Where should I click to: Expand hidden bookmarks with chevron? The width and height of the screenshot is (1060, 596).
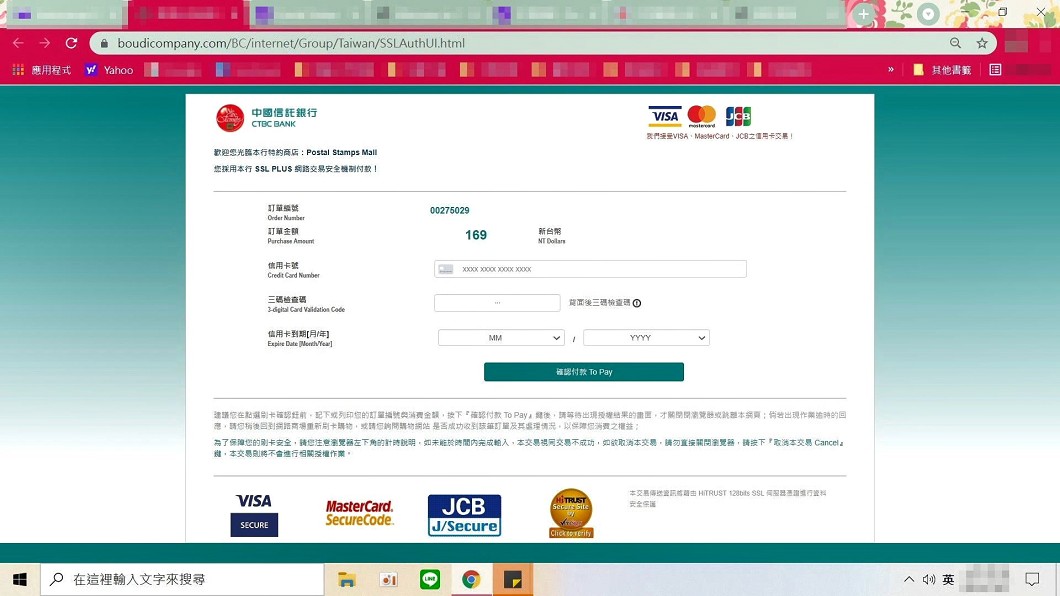pos(890,70)
